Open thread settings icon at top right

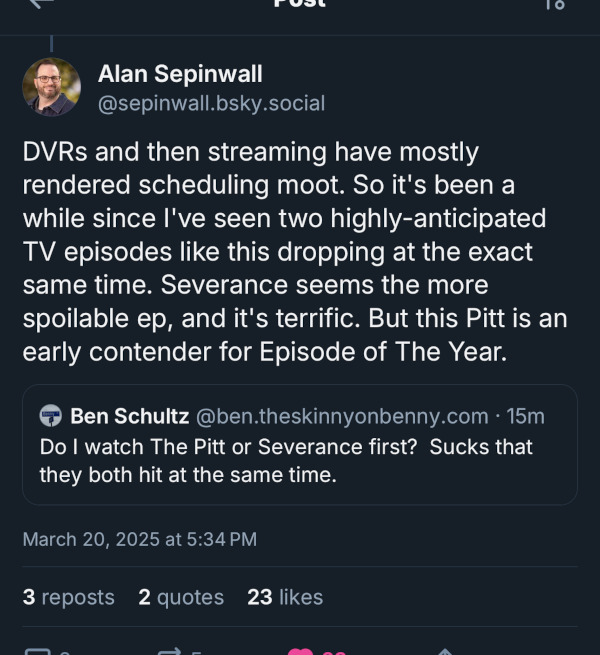(554, 4)
